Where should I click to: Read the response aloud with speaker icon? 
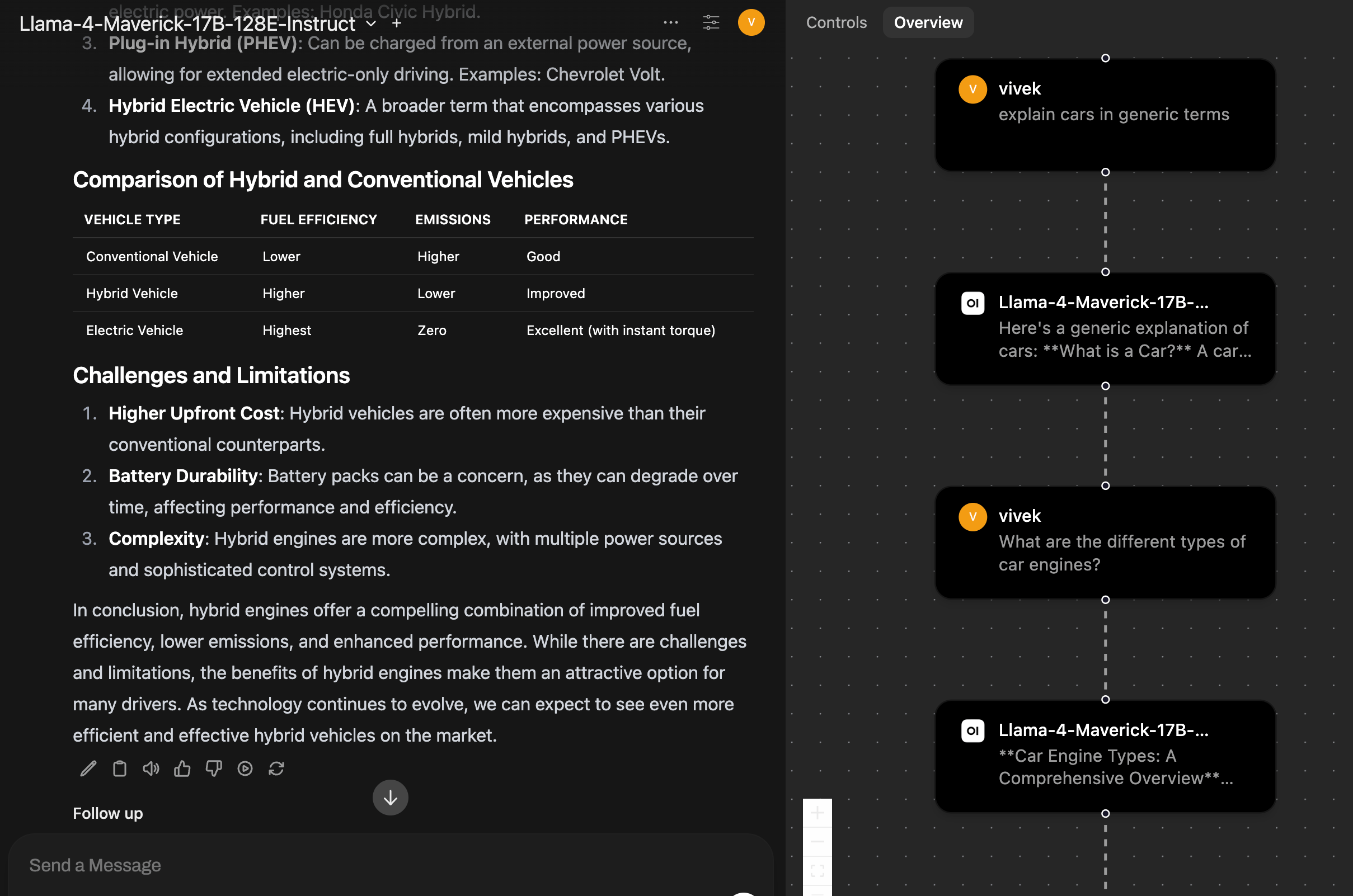pos(151,768)
